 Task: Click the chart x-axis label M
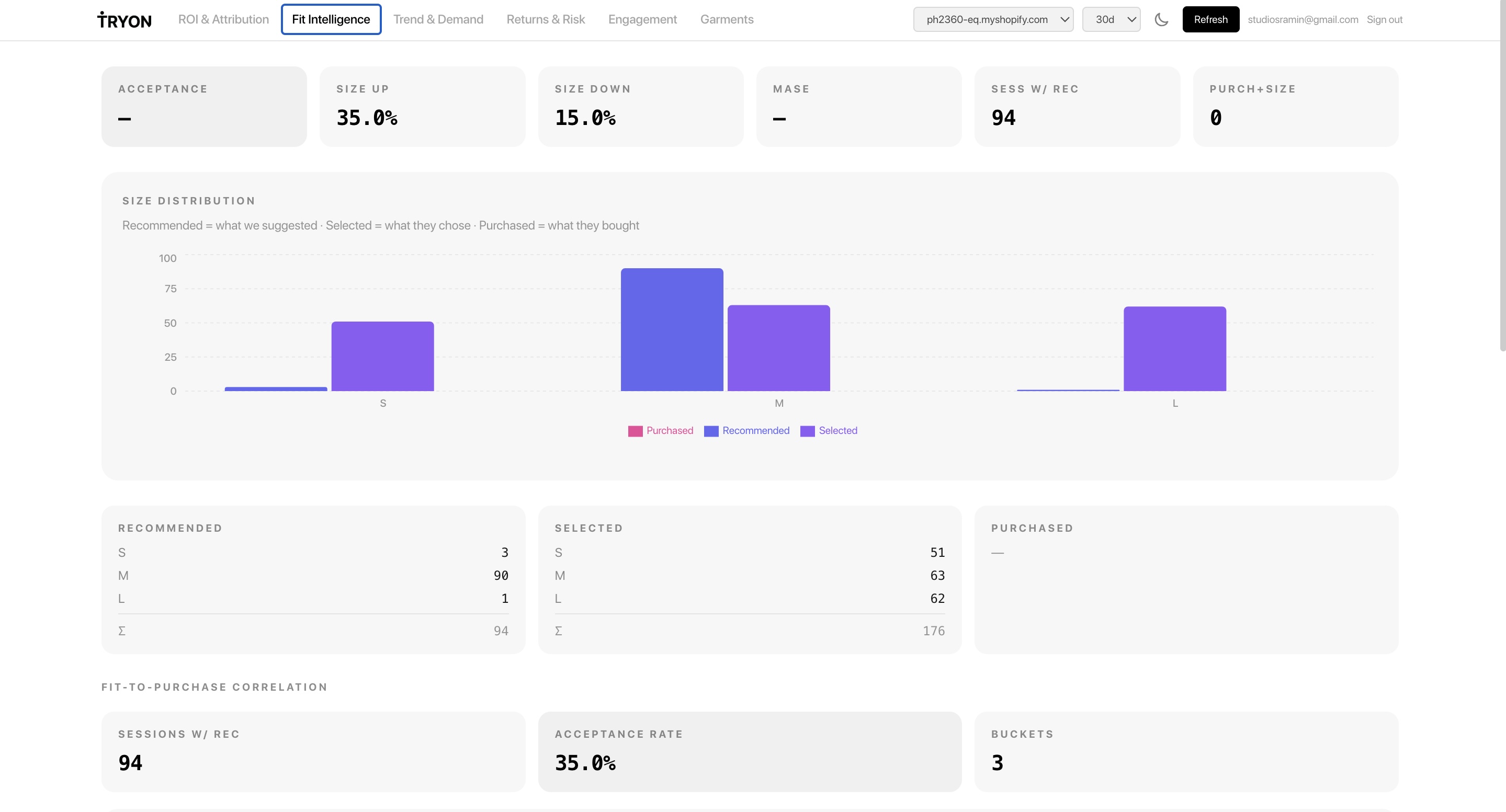[x=779, y=403]
